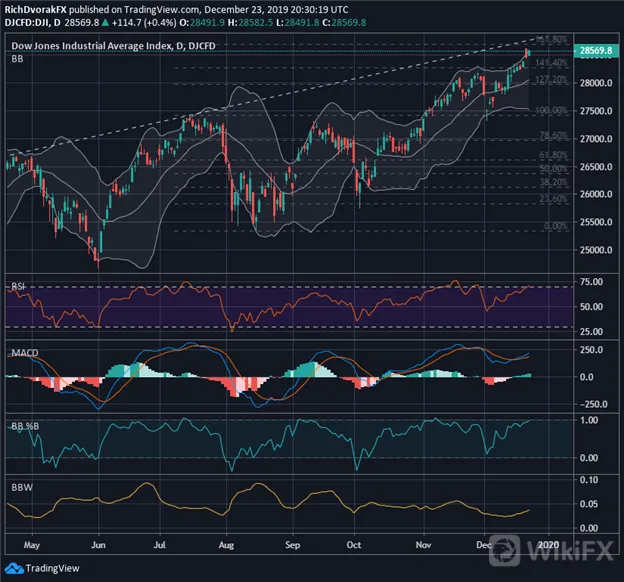Click the May label on time axis
The width and height of the screenshot is (624, 582).
(x=32, y=545)
